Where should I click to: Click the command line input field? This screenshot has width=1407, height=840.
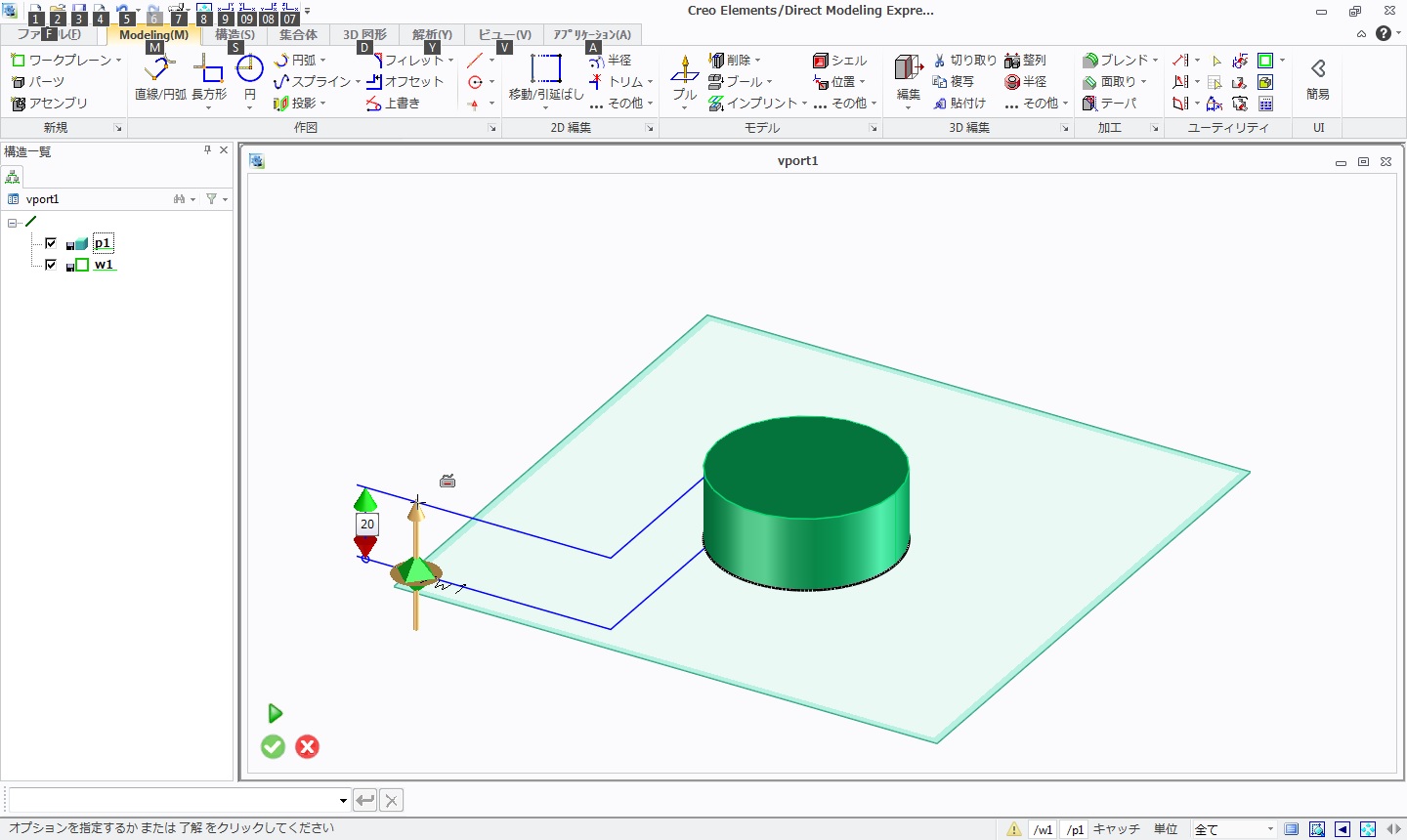[173, 801]
